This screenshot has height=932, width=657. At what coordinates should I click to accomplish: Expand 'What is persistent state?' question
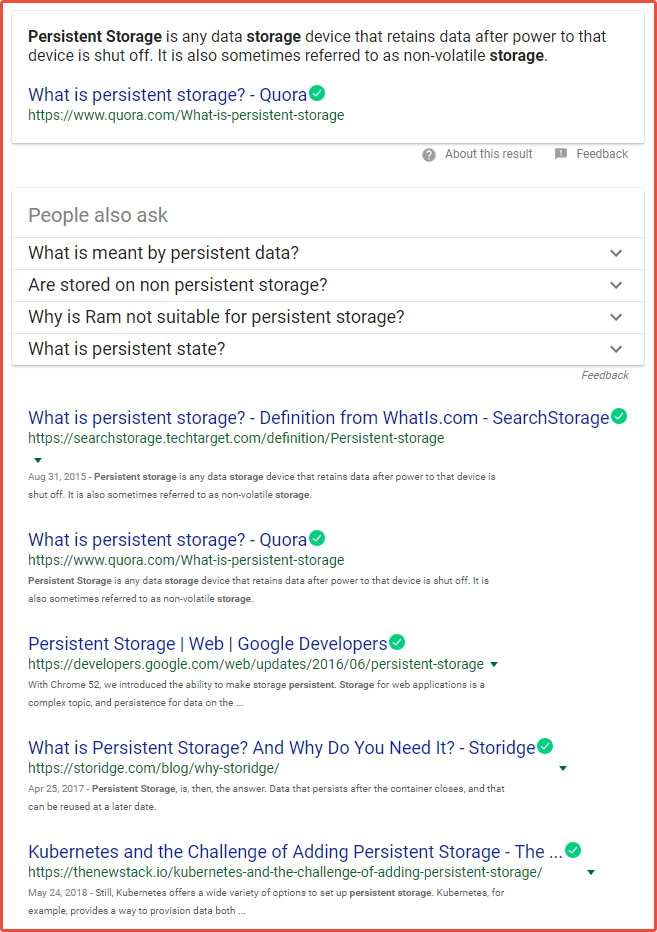point(328,350)
